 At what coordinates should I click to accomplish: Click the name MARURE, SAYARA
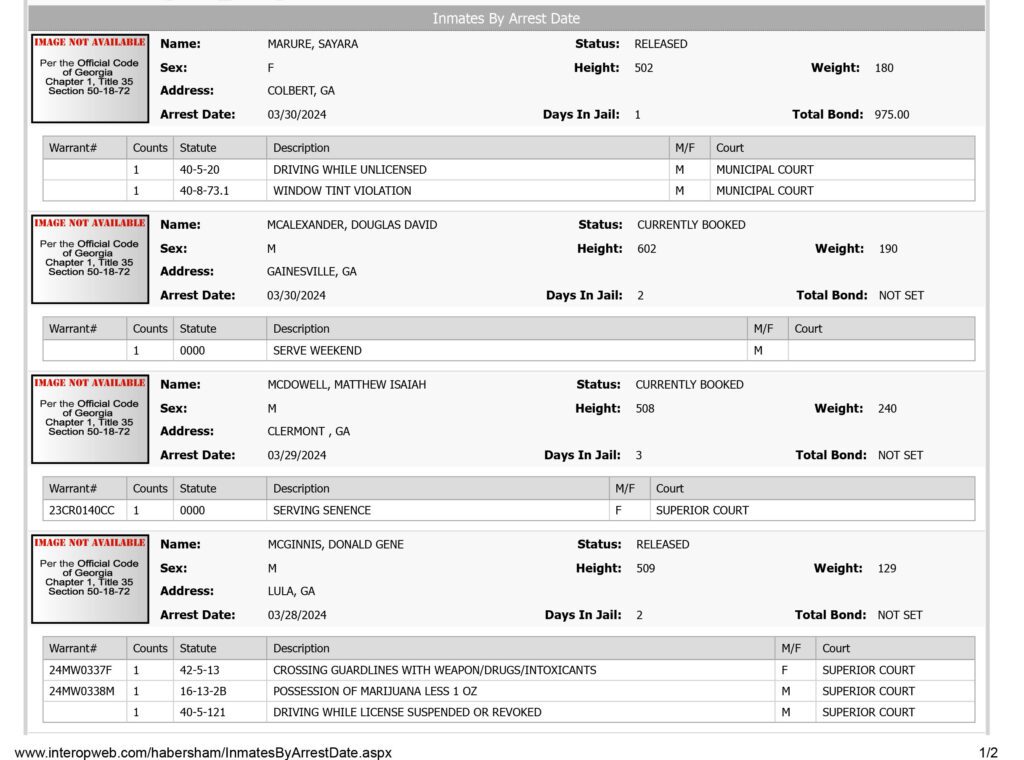click(312, 44)
